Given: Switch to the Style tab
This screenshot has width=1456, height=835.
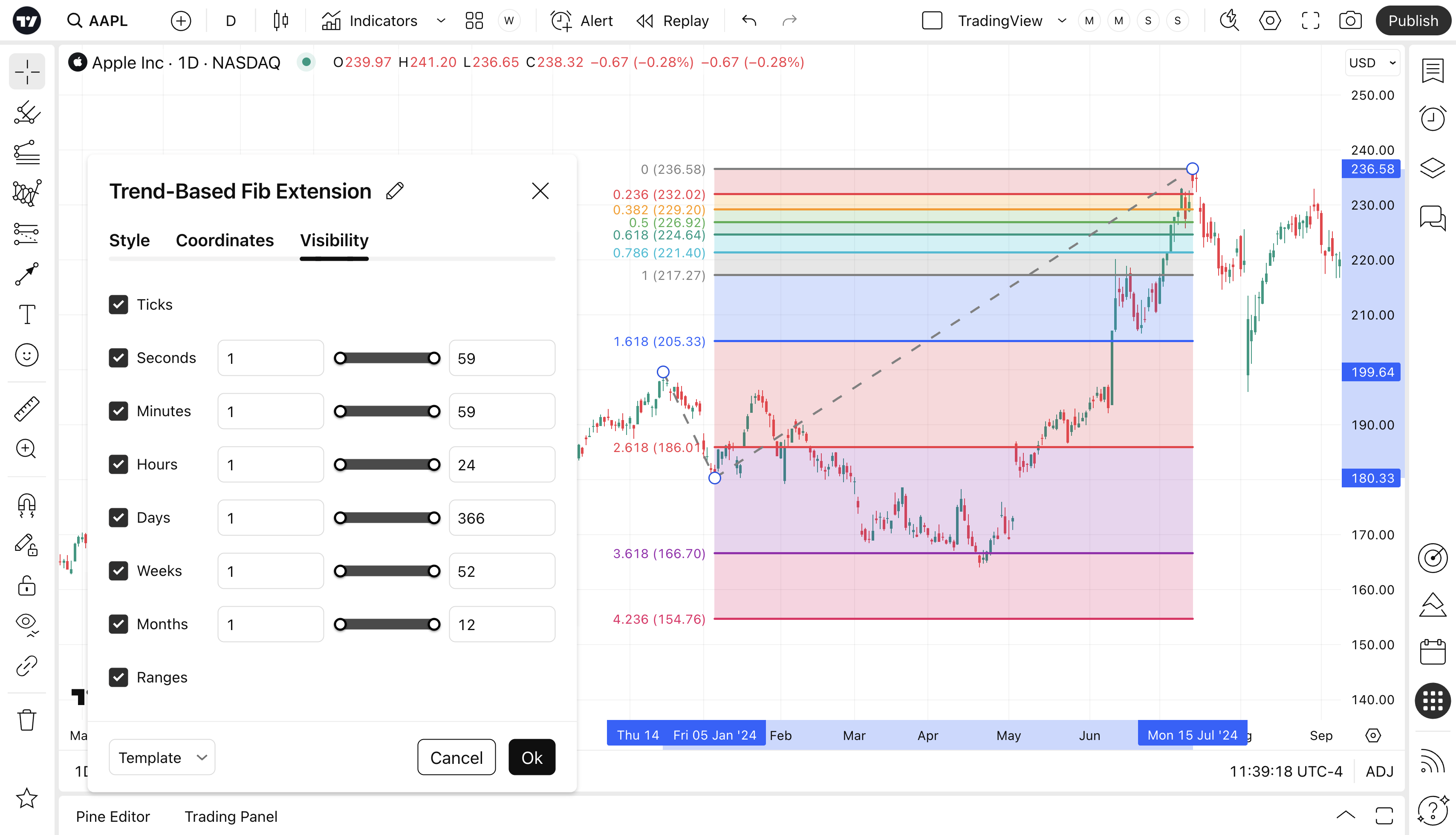Looking at the screenshot, I should click(129, 240).
